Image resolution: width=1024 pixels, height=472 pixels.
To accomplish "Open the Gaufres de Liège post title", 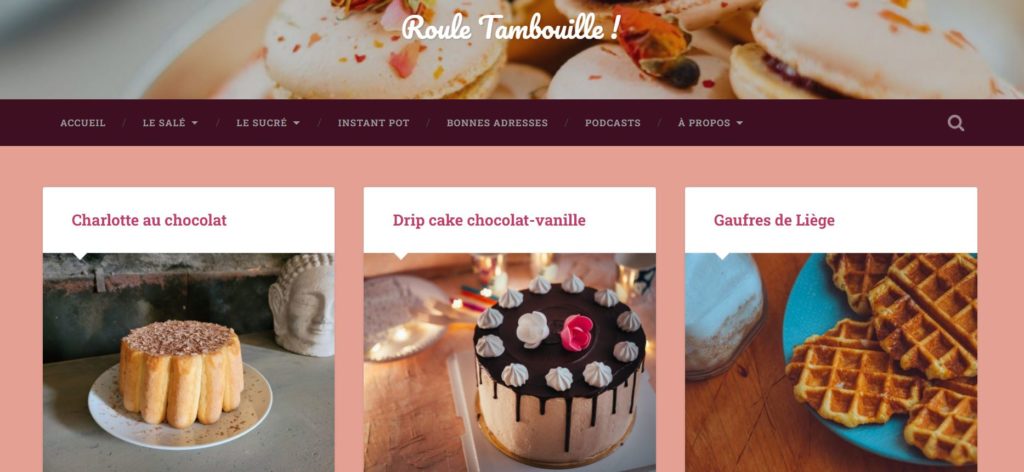I will 774,220.
